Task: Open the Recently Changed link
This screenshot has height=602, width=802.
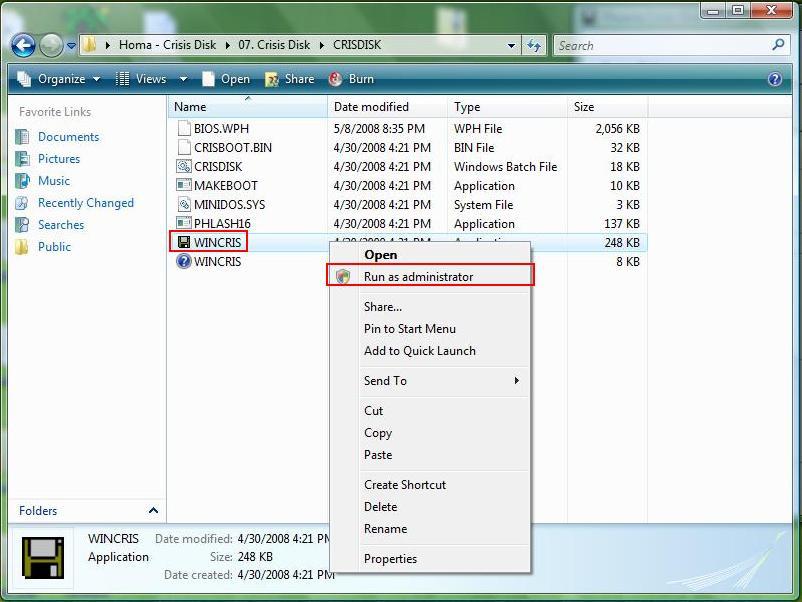Action: [86, 203]
